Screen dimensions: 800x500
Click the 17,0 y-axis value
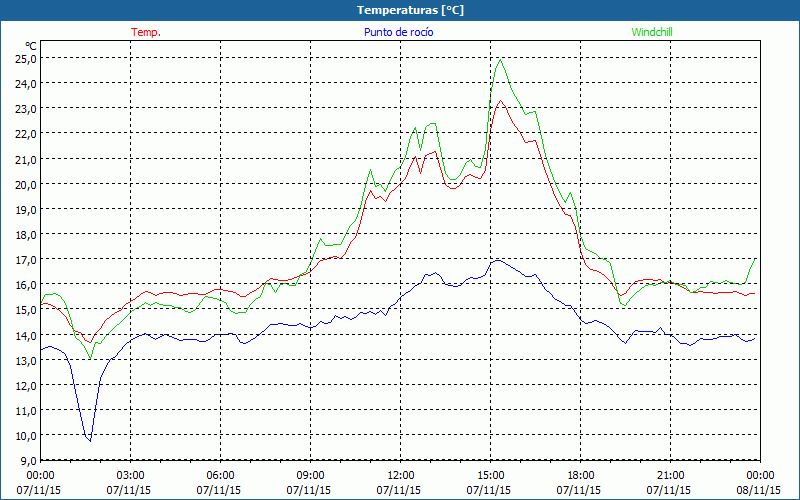pyautogui.click(x=26, y=260)
